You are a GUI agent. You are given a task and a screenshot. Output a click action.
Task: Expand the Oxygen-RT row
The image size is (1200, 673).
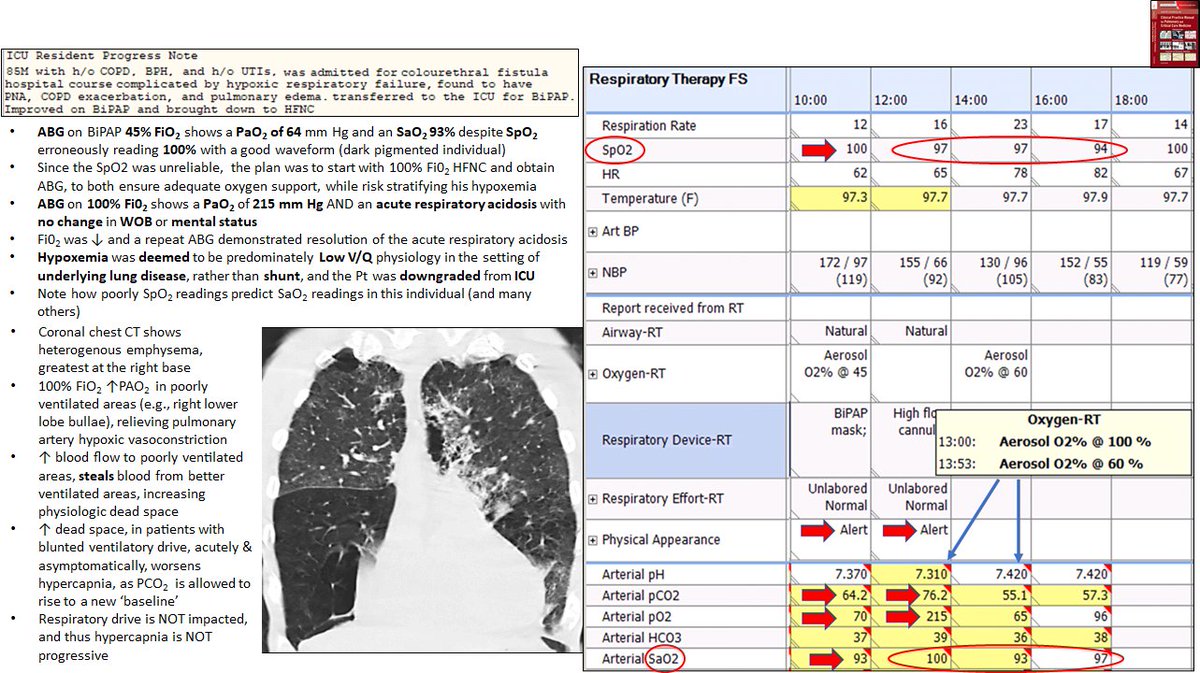591,374
